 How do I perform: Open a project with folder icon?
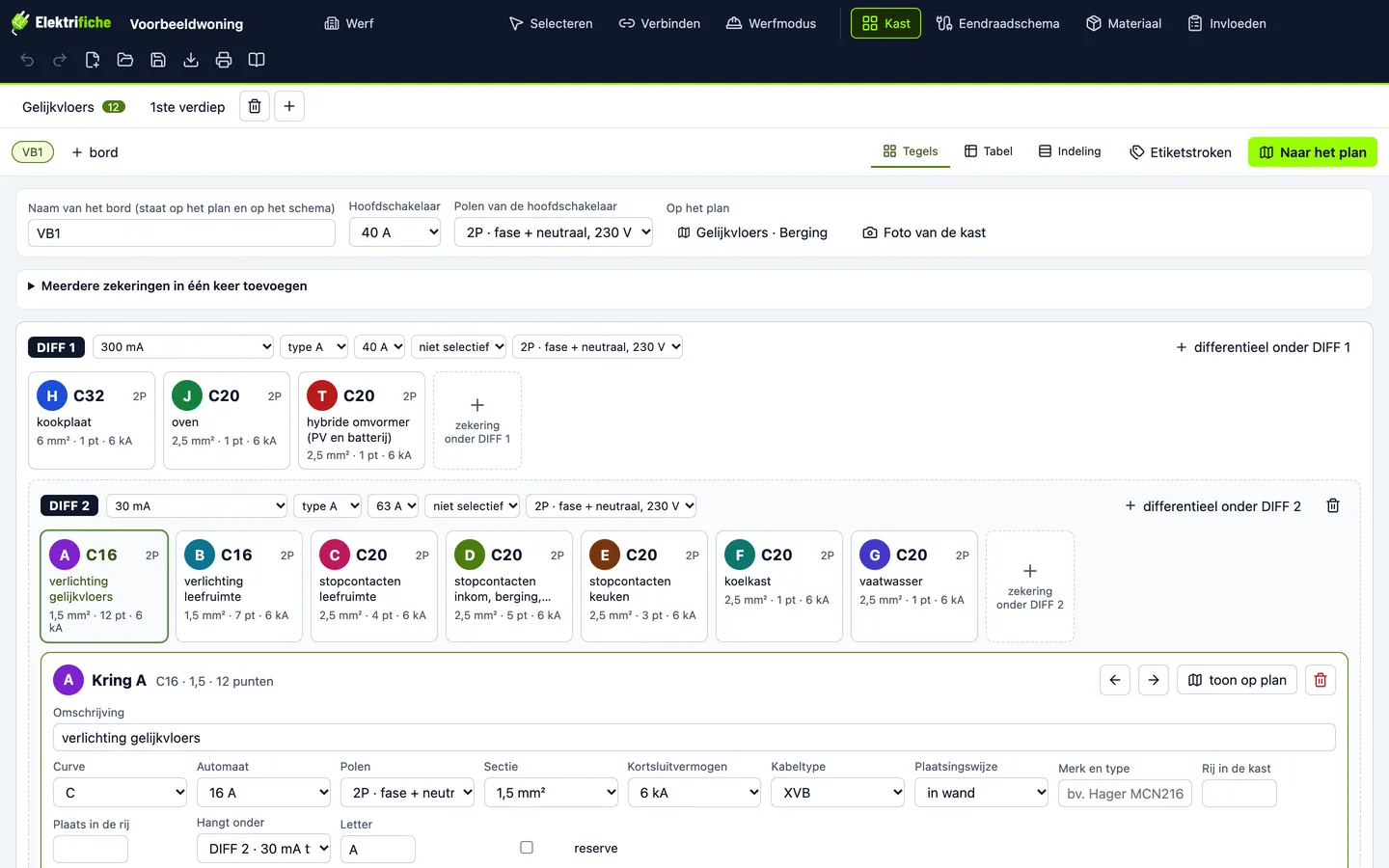(125, 60)
